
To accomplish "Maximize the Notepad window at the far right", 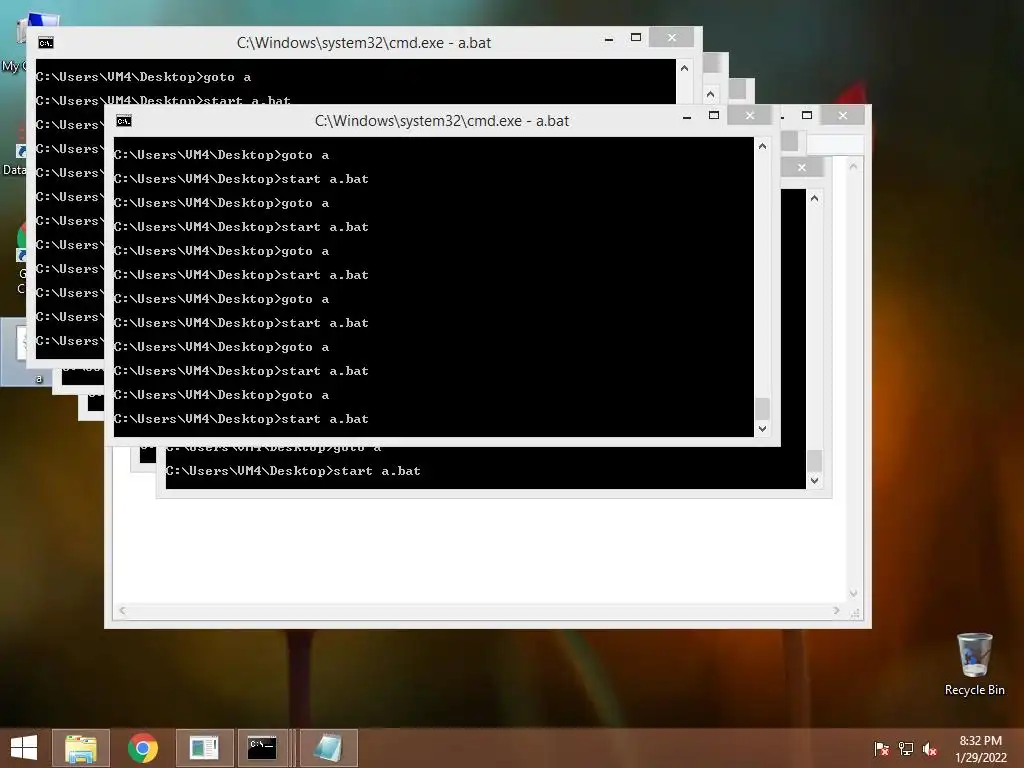I will (807, 116).
